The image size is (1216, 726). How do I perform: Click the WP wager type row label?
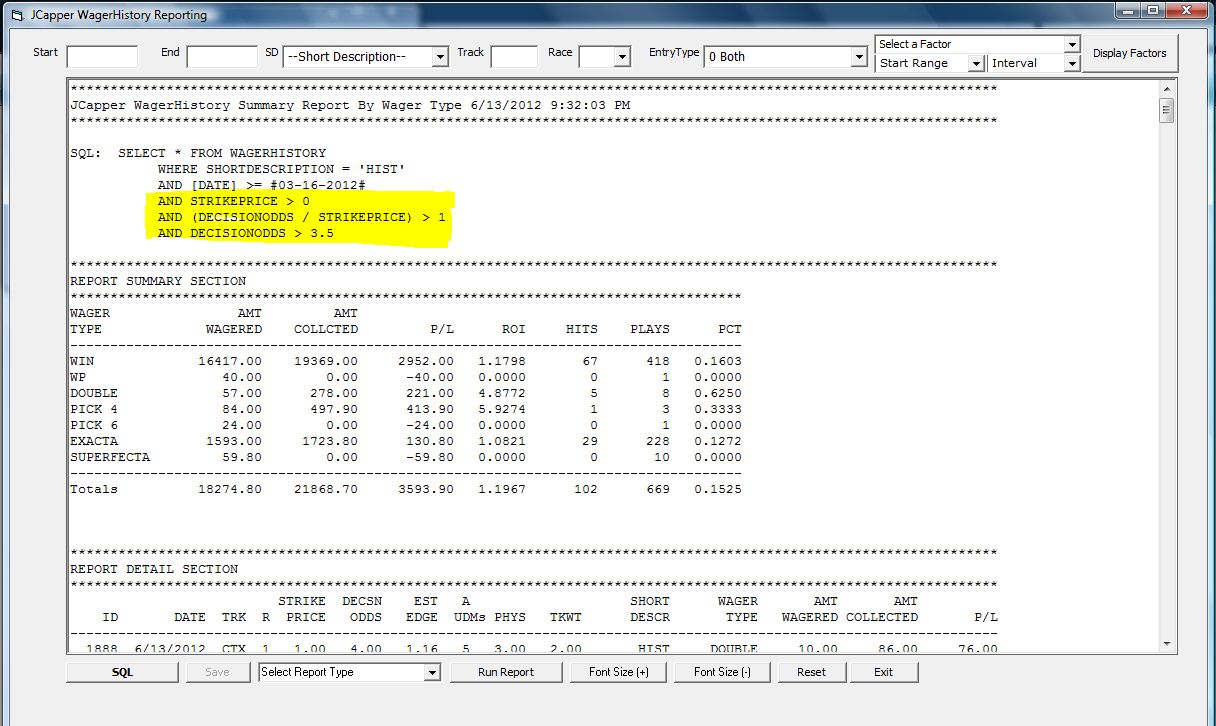[78, 377]
